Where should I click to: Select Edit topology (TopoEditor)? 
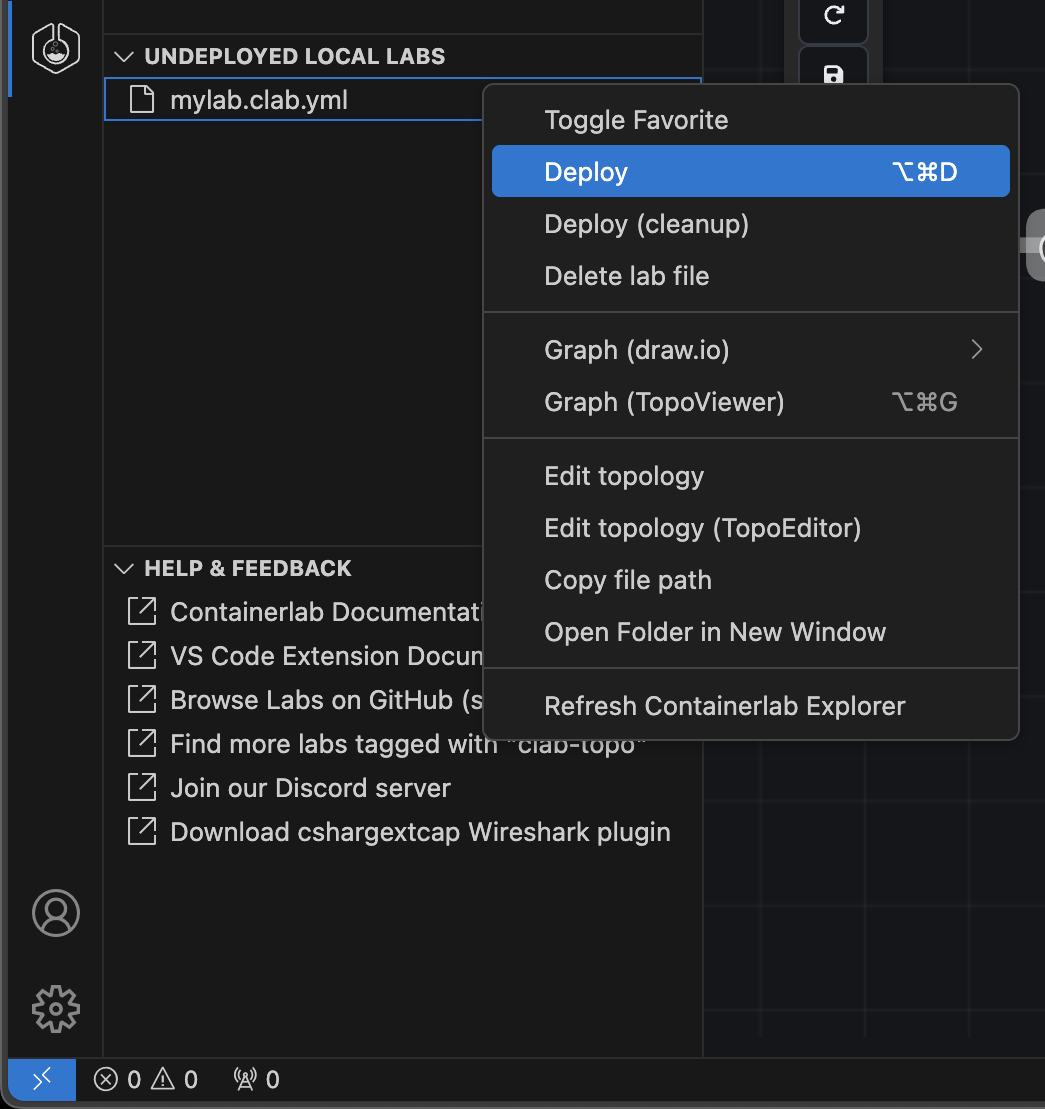point(702,527)
